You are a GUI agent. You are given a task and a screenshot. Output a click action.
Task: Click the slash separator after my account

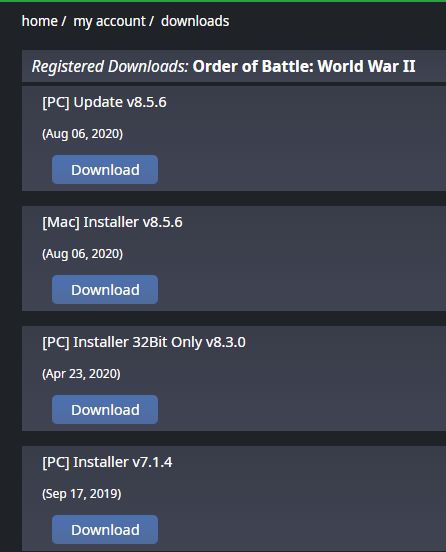[x=151, y=21]
